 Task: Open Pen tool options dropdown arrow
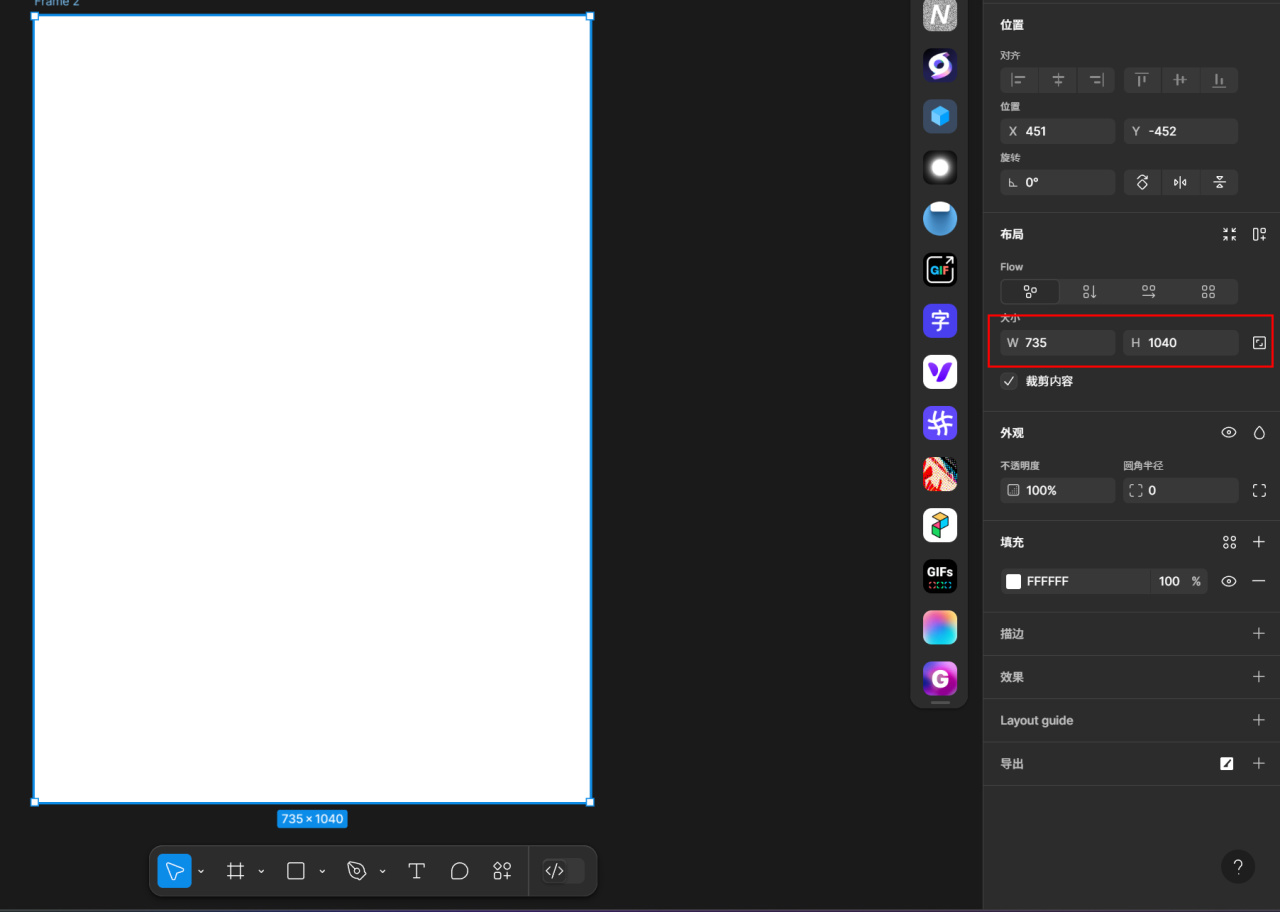click(382, 872)
